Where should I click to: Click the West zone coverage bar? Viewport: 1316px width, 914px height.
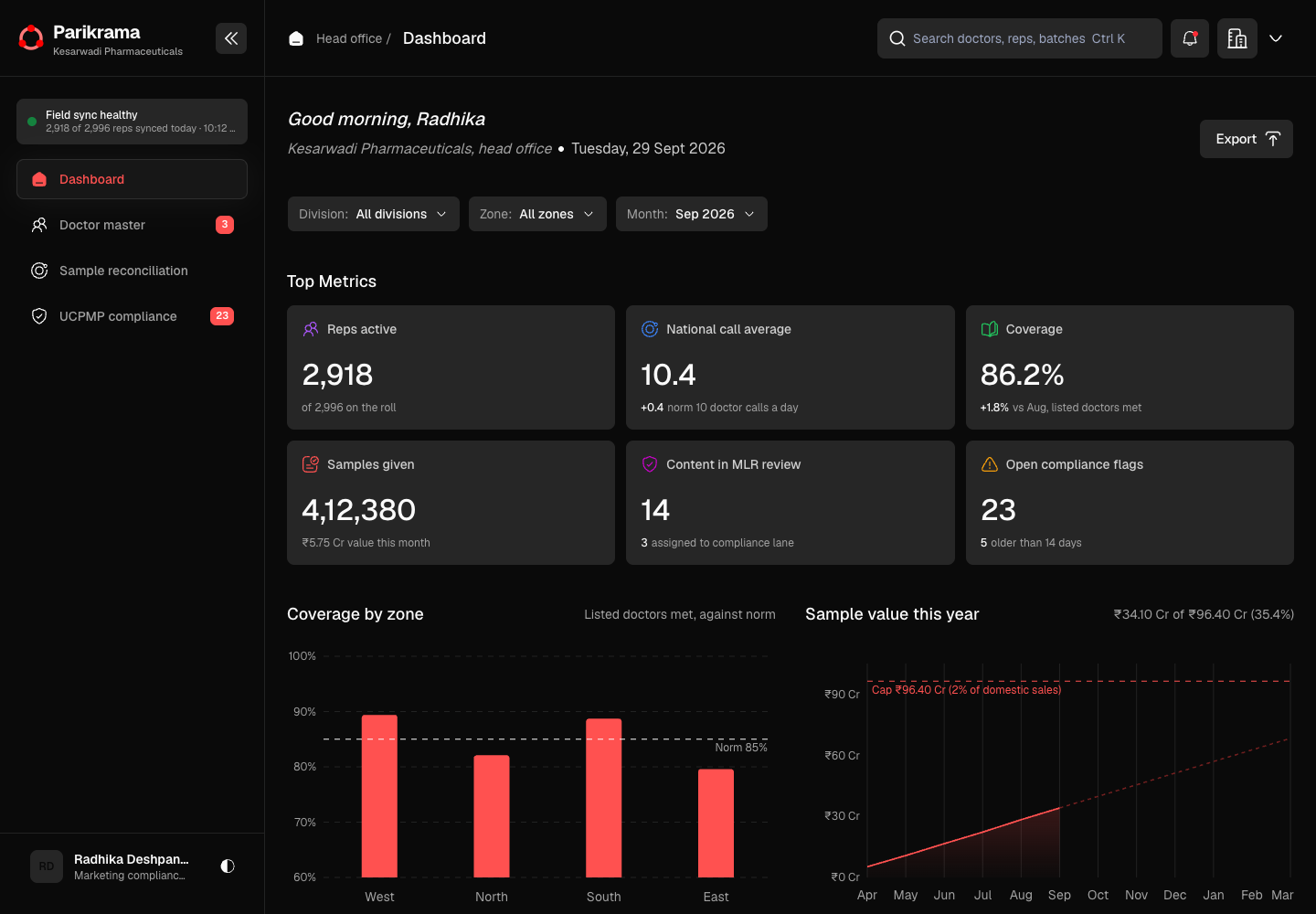click(379, 796)
